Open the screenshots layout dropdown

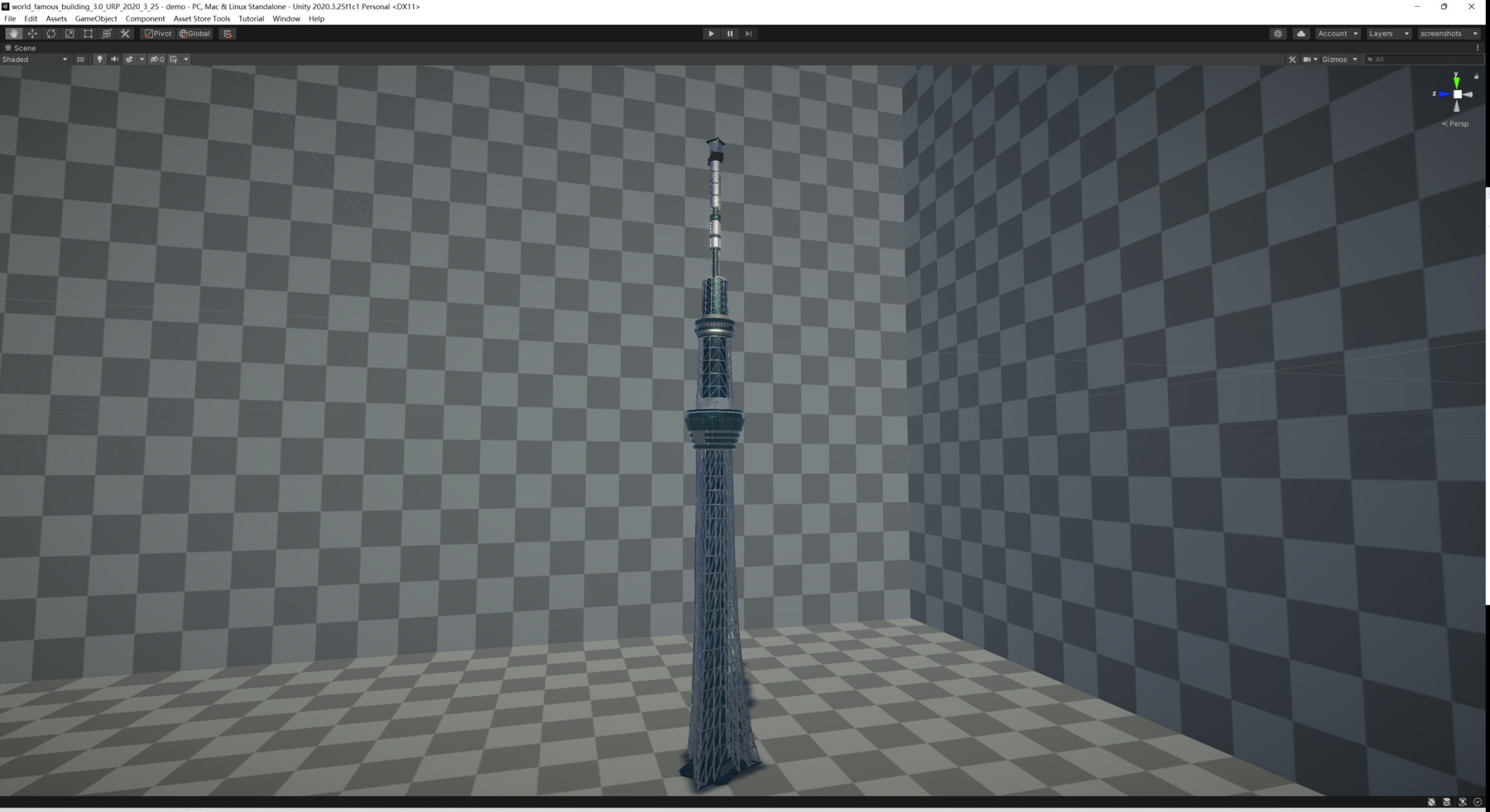[1449, 34]
